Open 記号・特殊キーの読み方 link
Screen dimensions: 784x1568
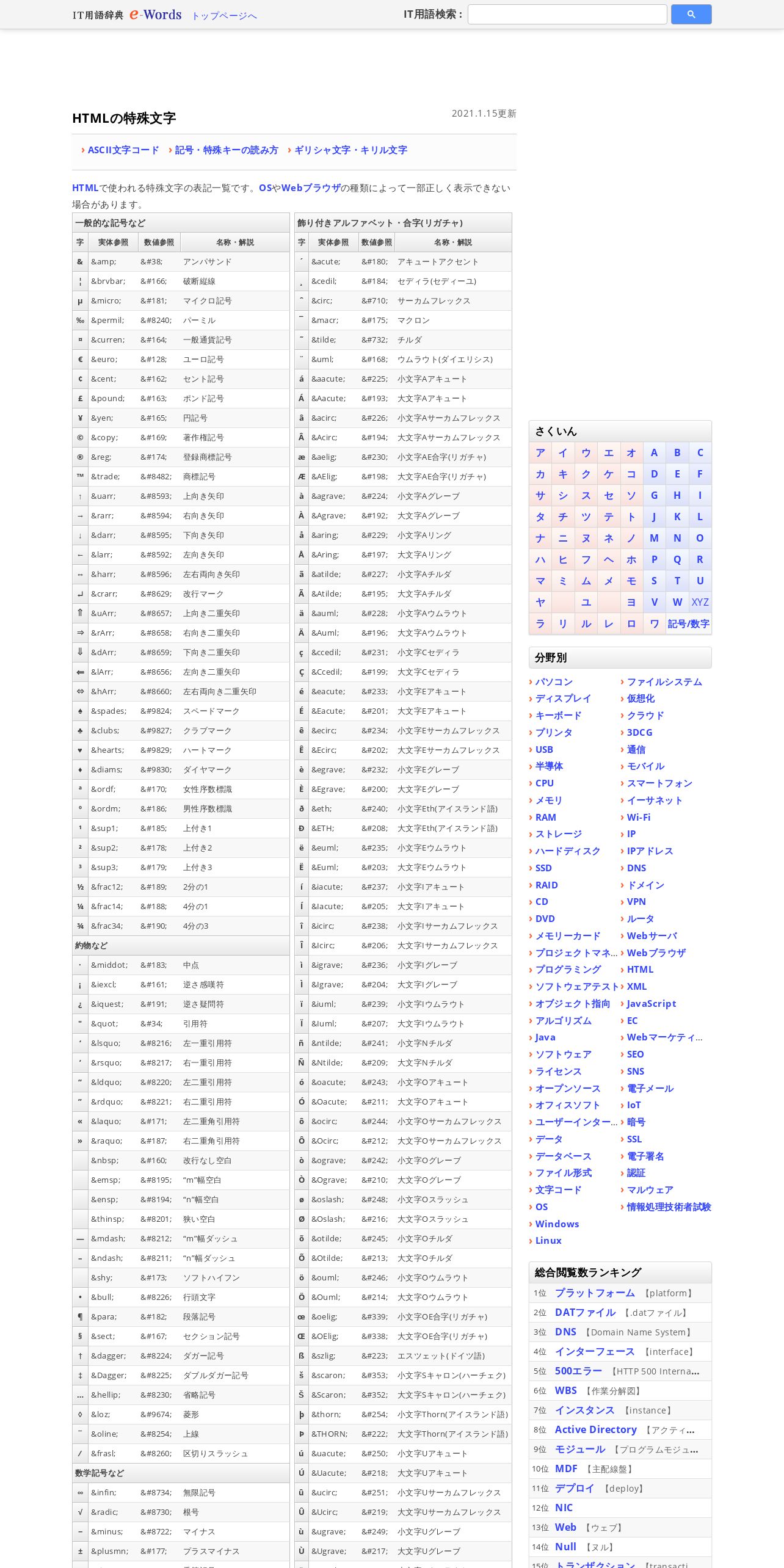(x=226, y=150)
